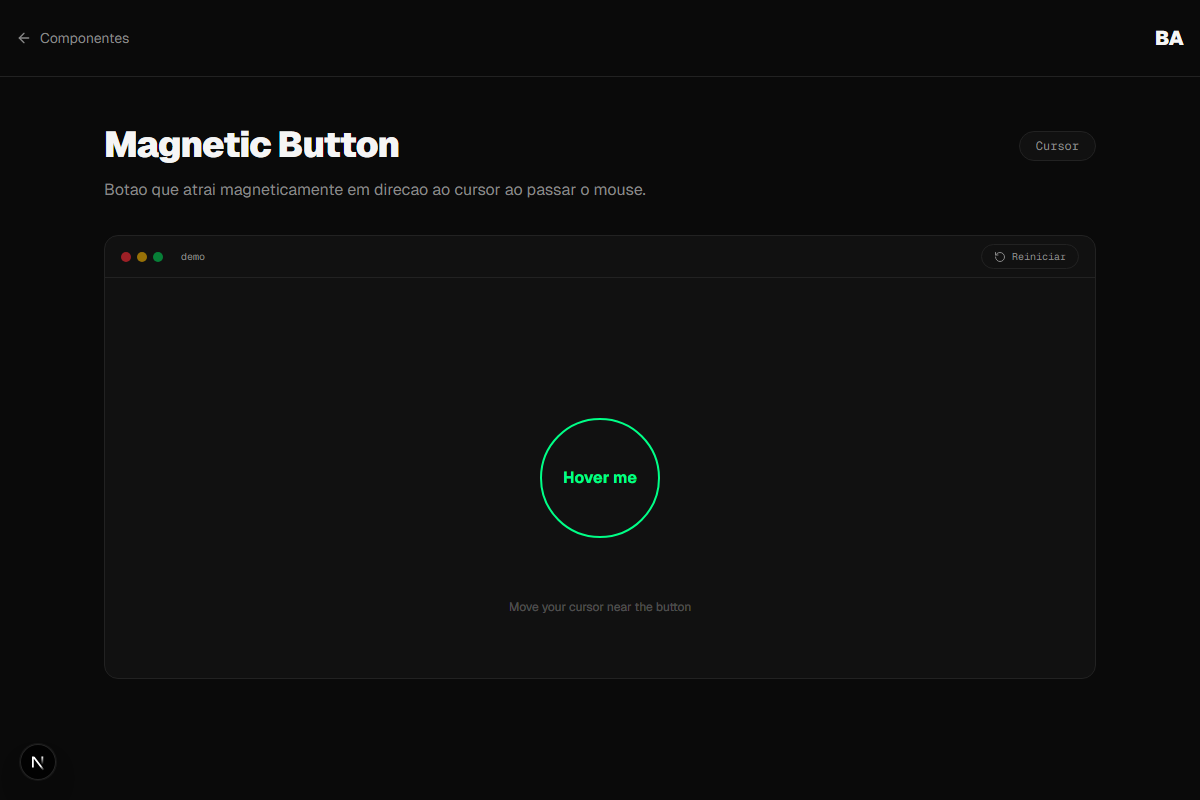Click the refresh icon inside Reiniciar button

tap(999, 256)
